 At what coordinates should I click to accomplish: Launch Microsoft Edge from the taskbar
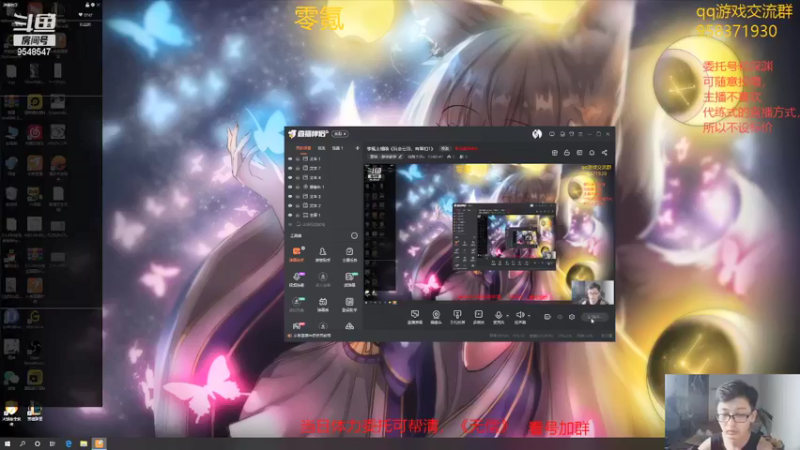(x=68, y=443)
